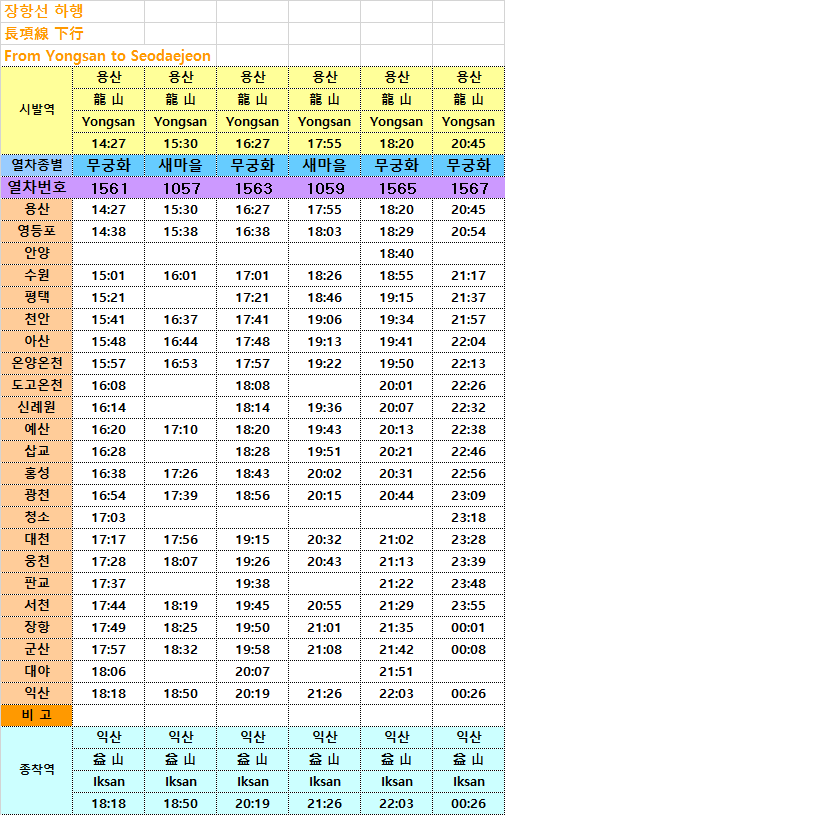Select the title cell '長項線 下行'
819x815 pixels.
click(73, 33)
